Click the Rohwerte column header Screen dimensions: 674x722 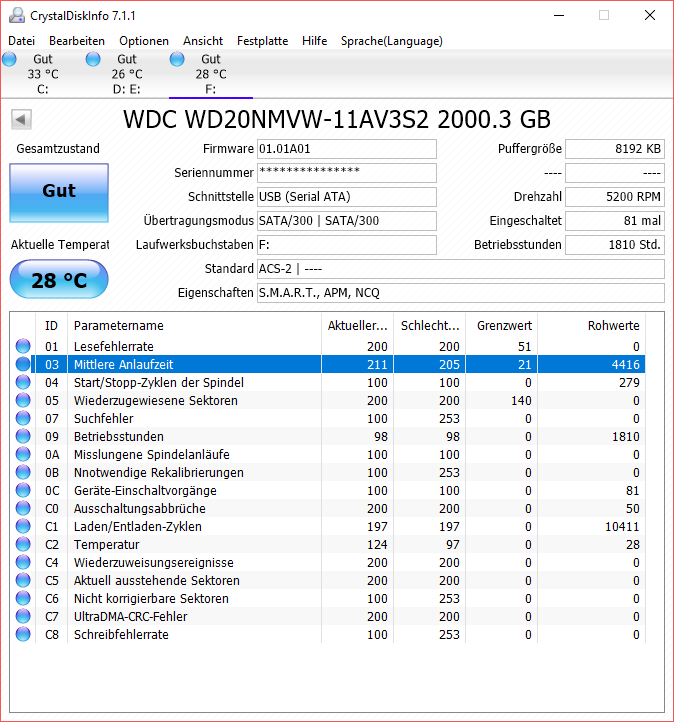pos(592,326)
